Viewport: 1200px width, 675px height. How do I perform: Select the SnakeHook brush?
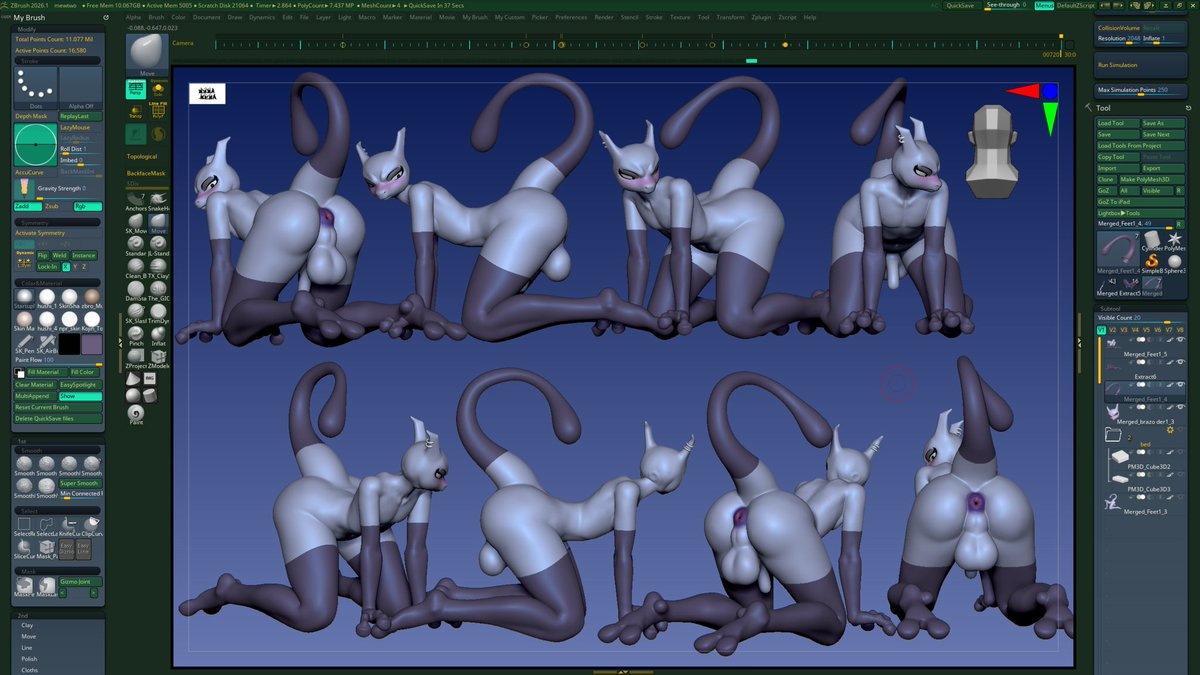(158, 200)
